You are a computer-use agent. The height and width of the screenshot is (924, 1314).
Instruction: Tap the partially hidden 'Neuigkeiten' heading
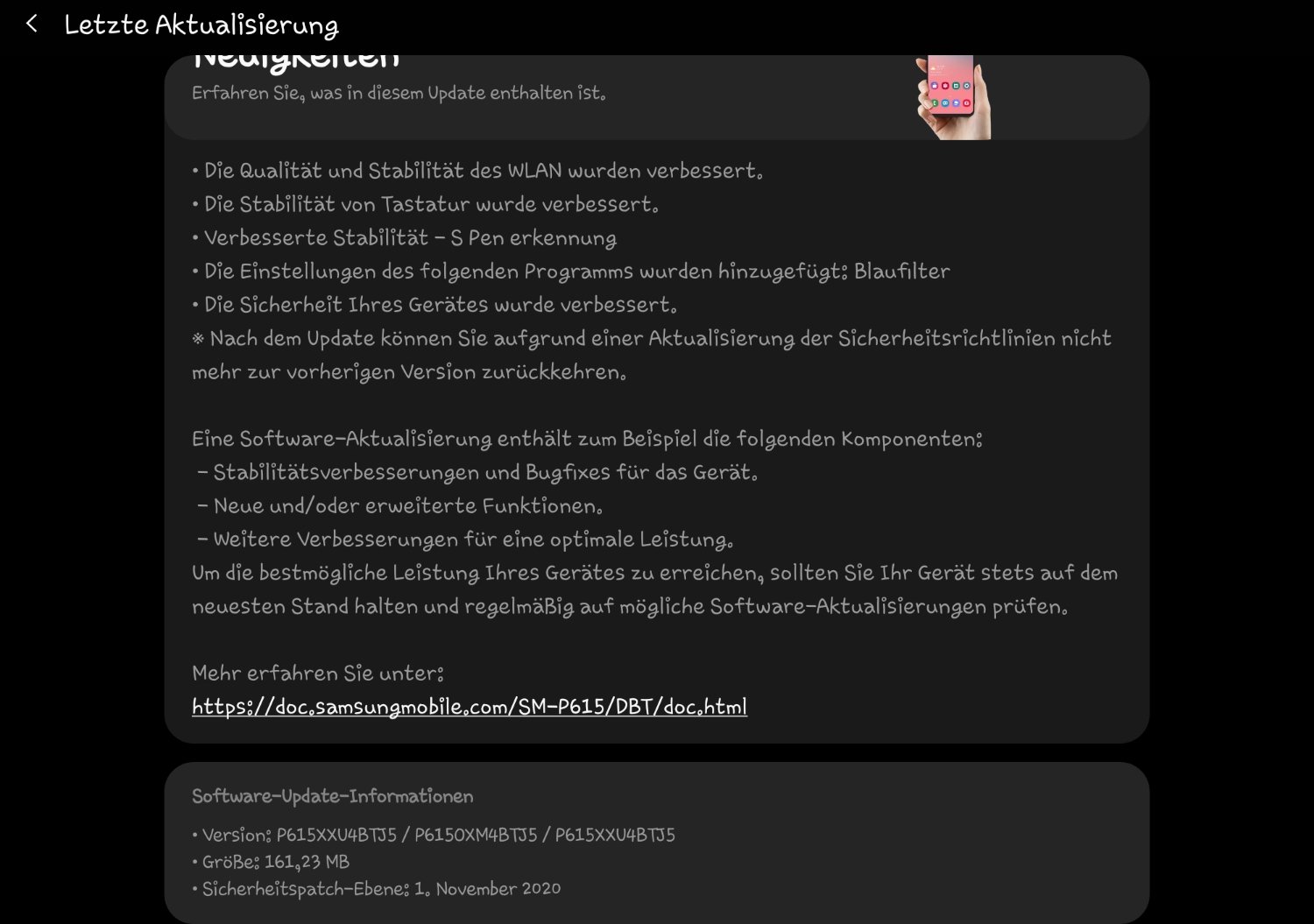click(296, 62)
